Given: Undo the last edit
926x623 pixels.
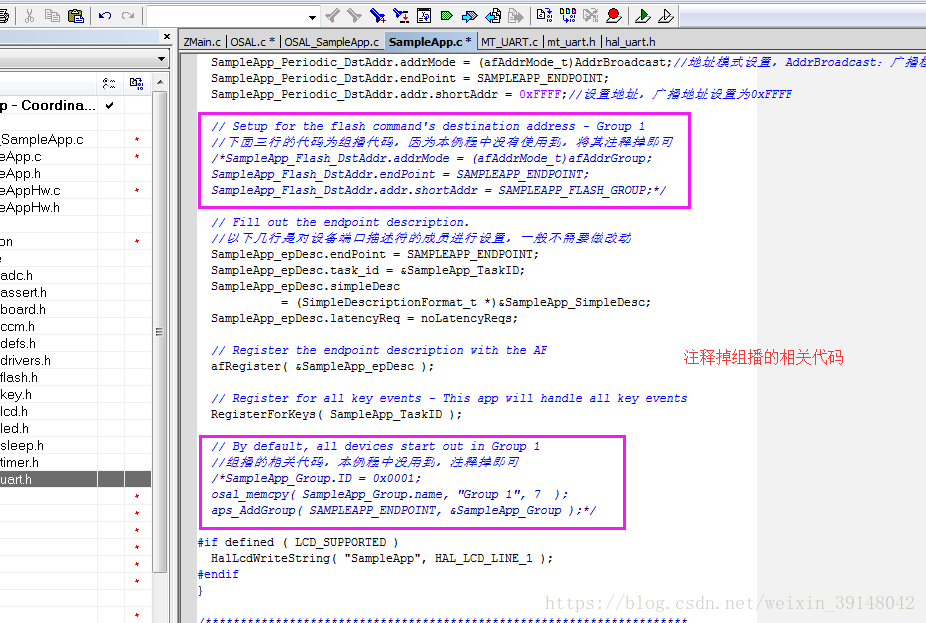Looking at the screenshot, I should [105, 16].
